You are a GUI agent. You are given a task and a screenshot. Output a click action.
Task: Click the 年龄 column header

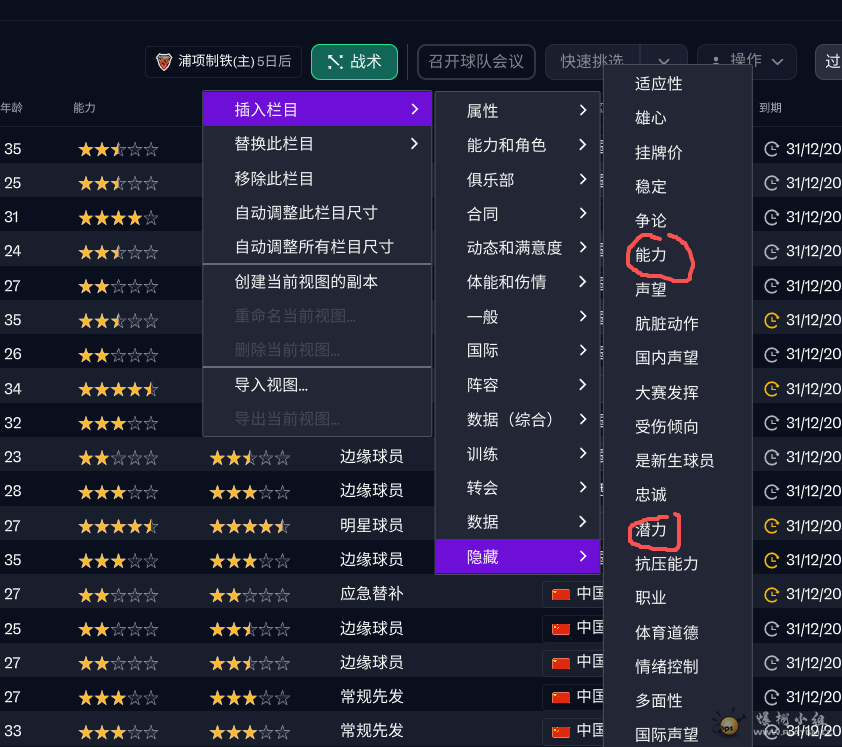tap(12, 108)
